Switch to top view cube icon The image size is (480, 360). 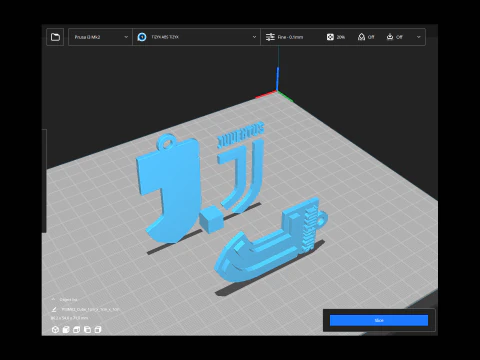(x=77, y=330)
